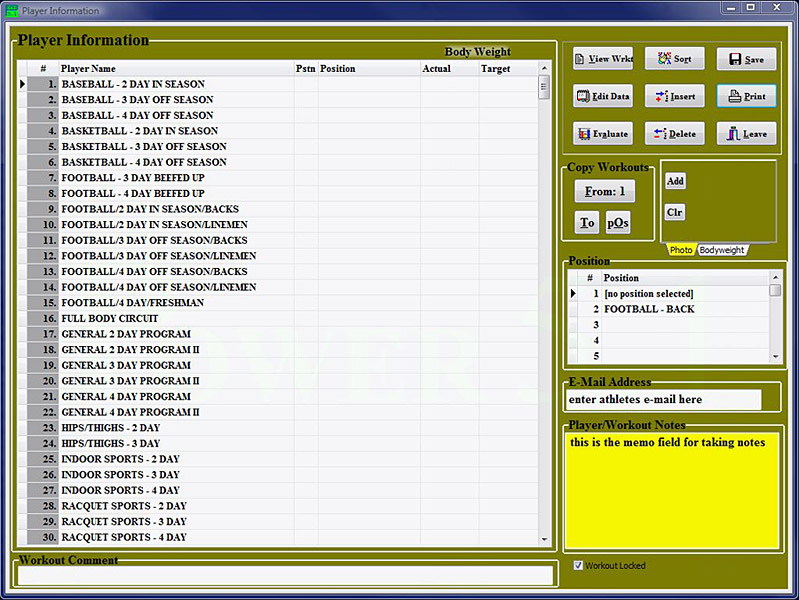
Task: Print the player list
Action: click(x=746, y=97)
